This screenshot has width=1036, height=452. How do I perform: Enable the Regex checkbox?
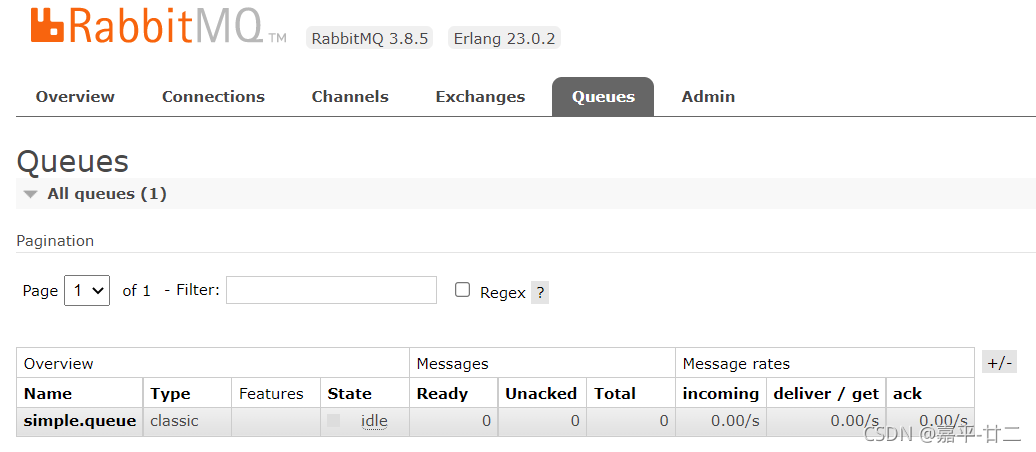[462, 290]
